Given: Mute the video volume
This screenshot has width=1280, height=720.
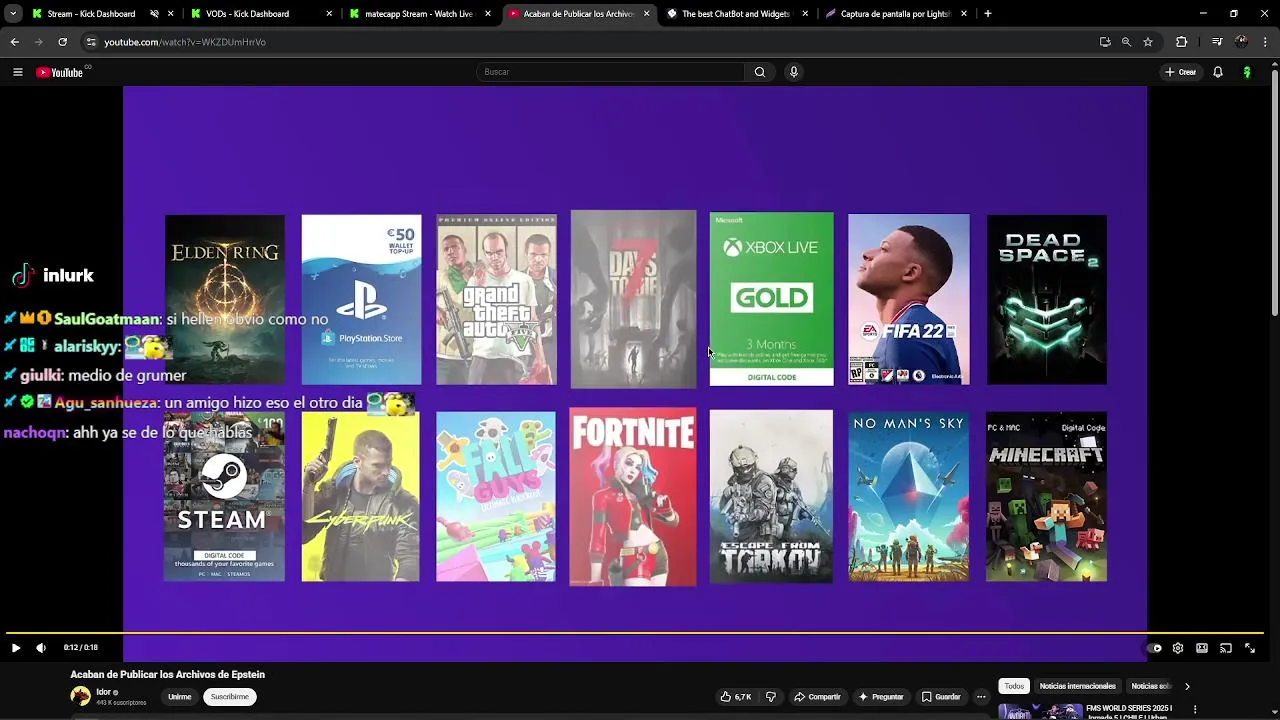Looking at the screenshot, I should [x=41, y=648].
